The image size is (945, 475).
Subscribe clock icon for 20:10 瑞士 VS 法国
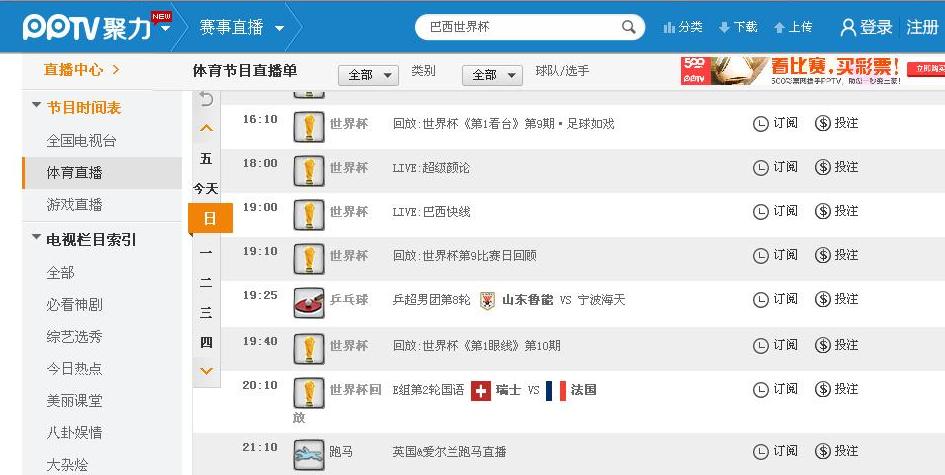click(761, 389)
